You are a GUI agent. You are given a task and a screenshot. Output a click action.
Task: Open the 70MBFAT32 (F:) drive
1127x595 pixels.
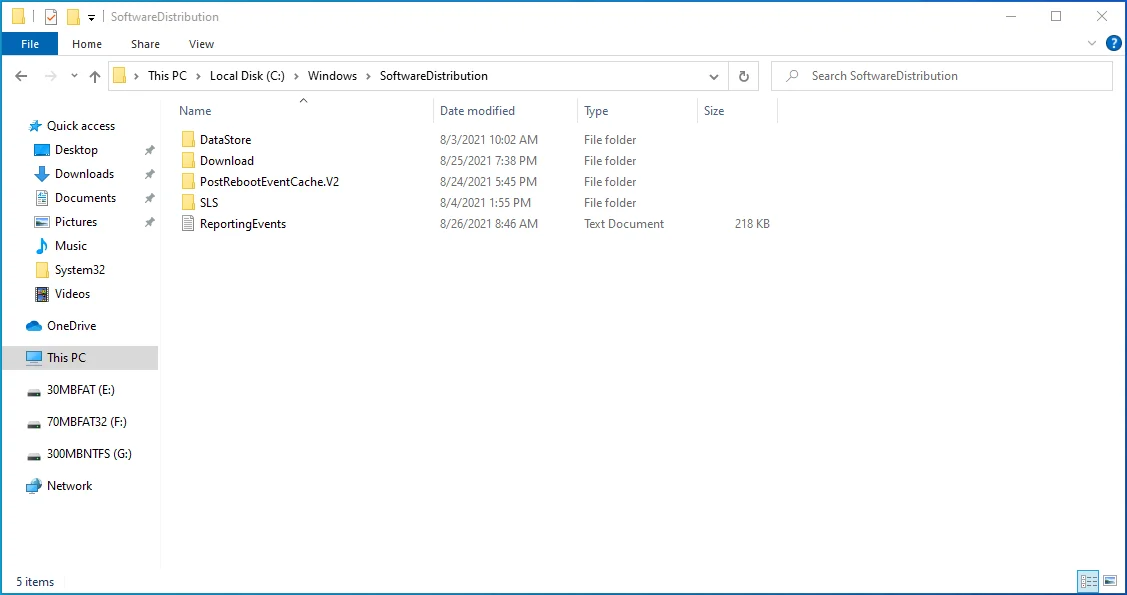click(86, 422)
